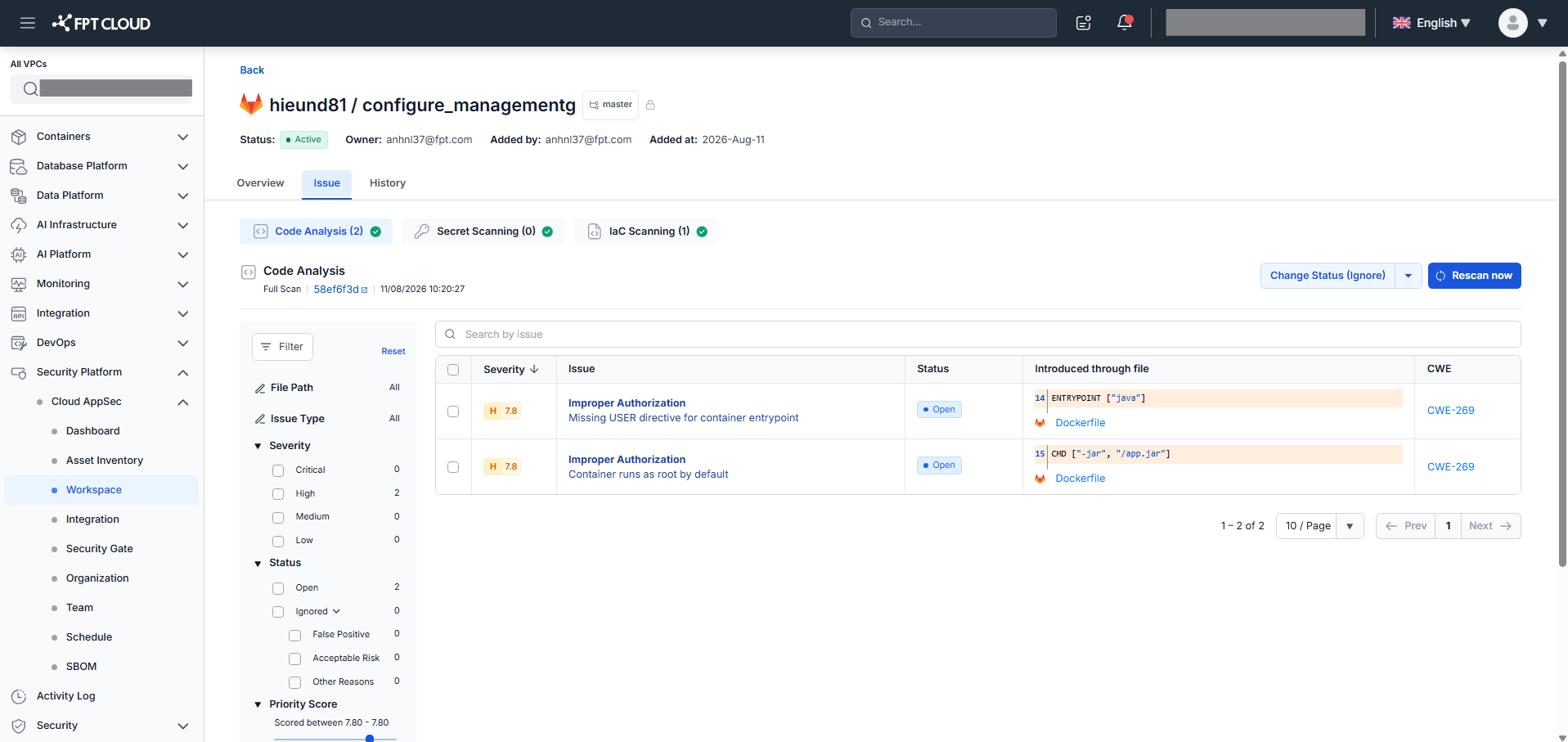
Task: Collapse the Cloud AppSec submenu
Action: [x=183, y=402]
